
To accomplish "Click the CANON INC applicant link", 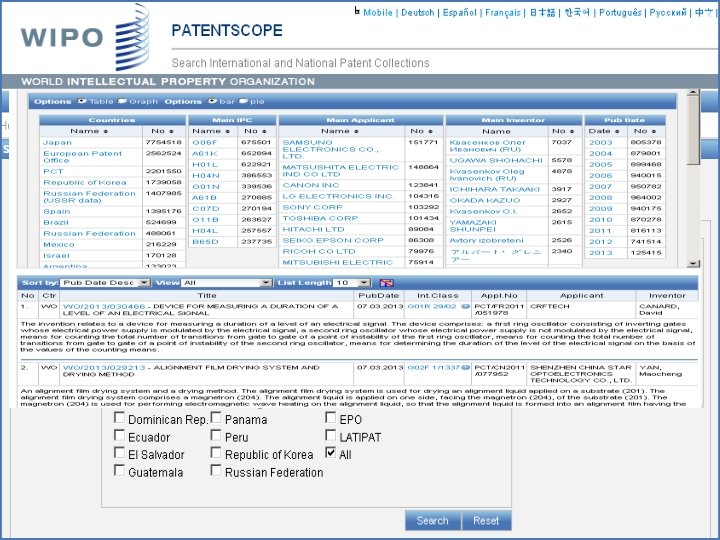I will pyautogui.click(x=311, y=186).
